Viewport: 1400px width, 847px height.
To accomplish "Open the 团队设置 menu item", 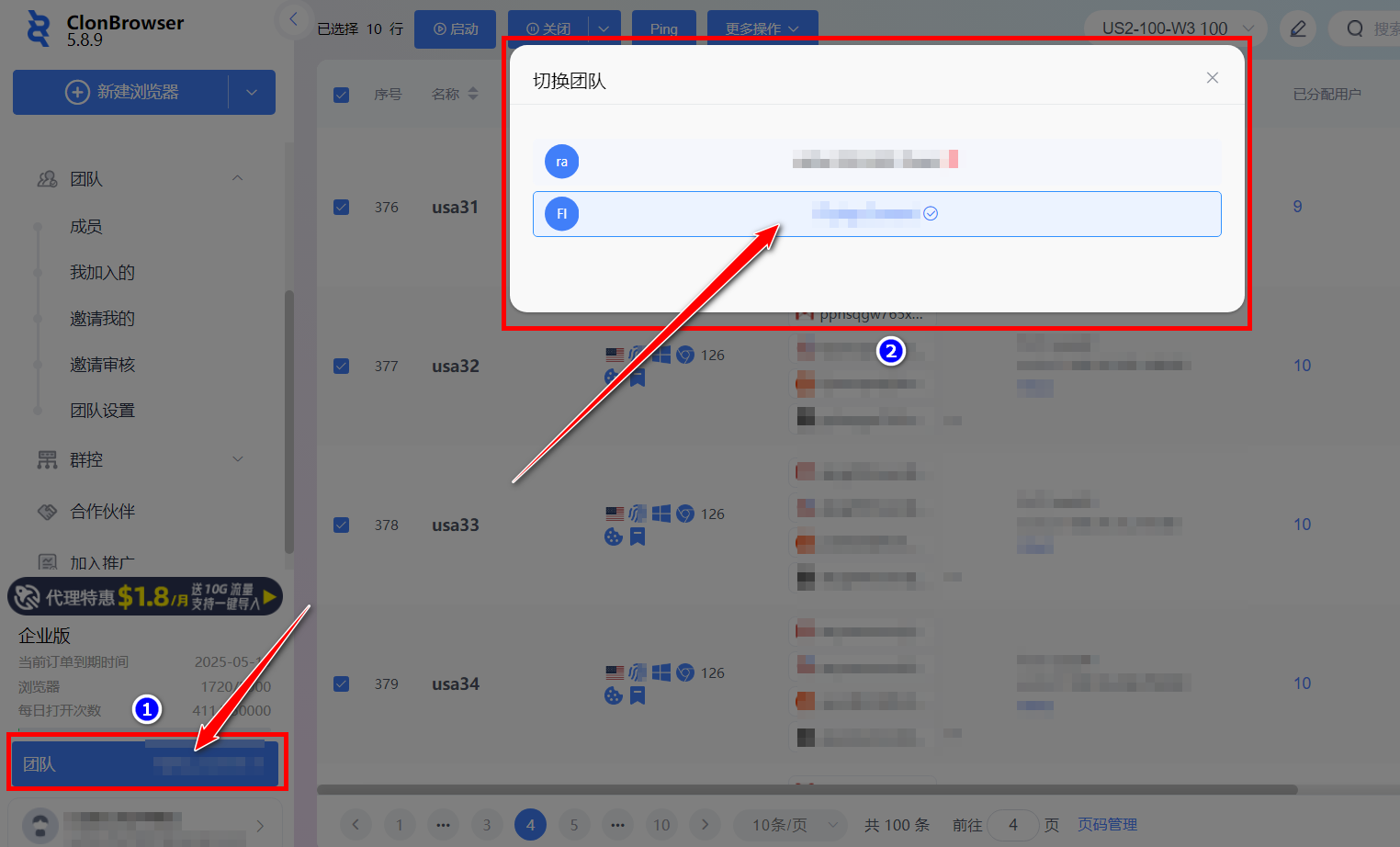I will point(102,411).
